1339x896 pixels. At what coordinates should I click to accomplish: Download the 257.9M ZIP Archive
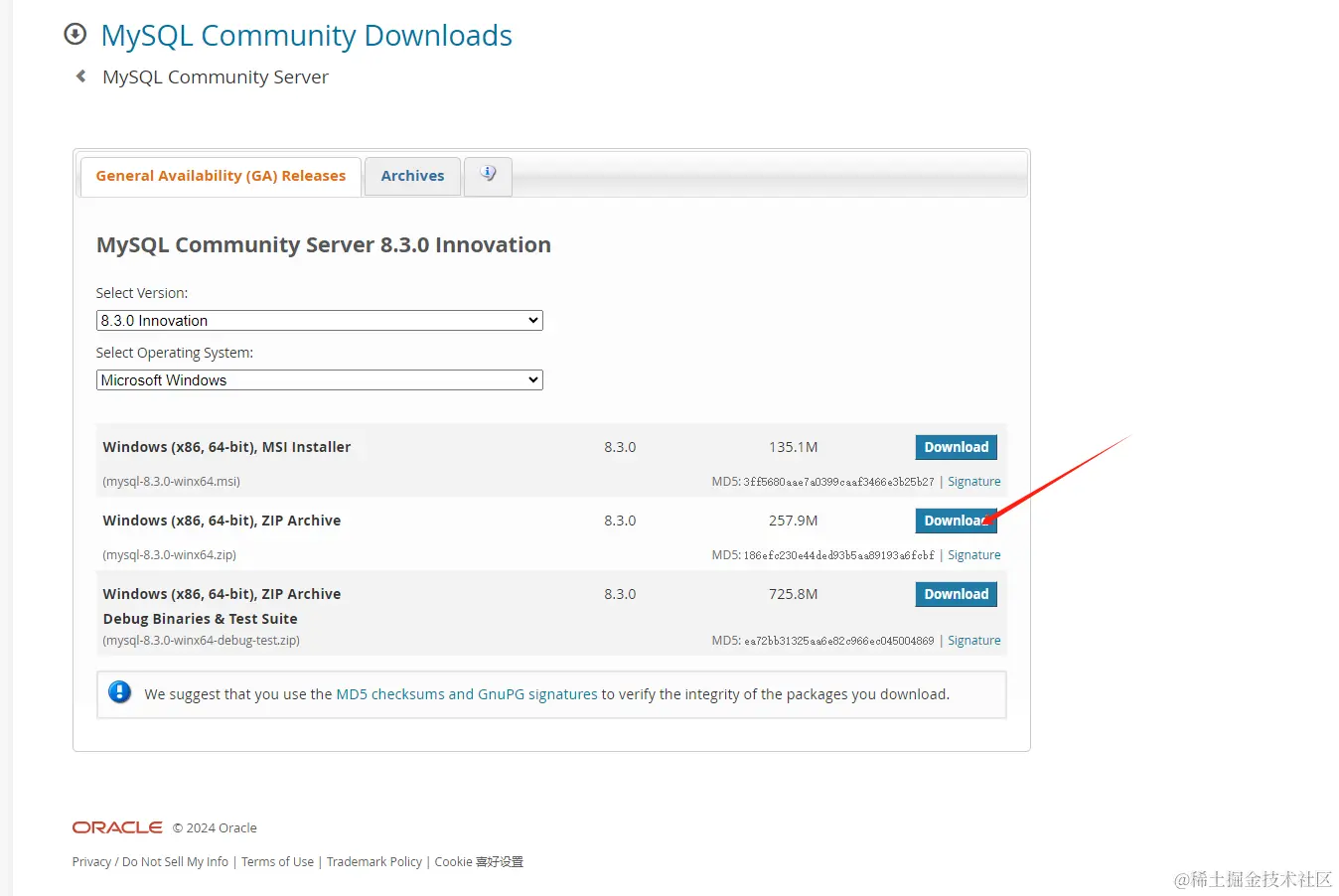(956, 521)
